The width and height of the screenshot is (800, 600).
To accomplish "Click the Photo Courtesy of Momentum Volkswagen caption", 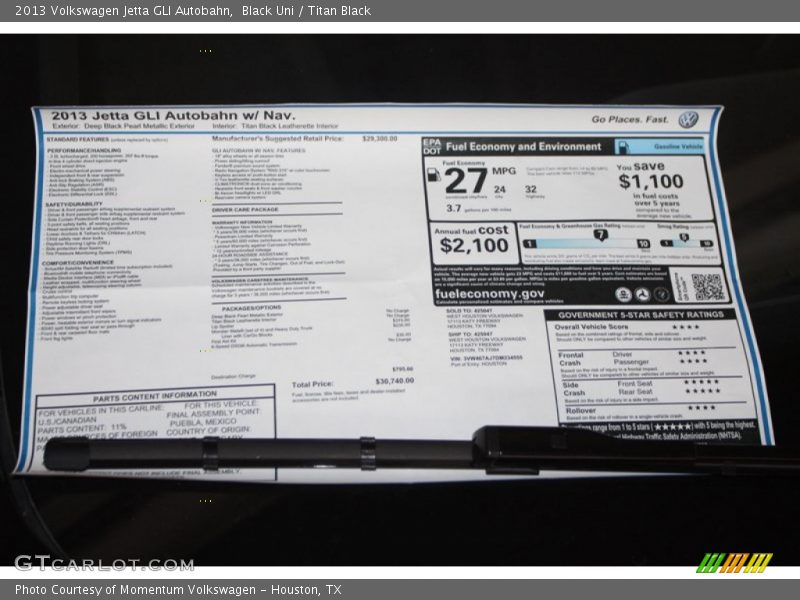I will pos(178,590).
